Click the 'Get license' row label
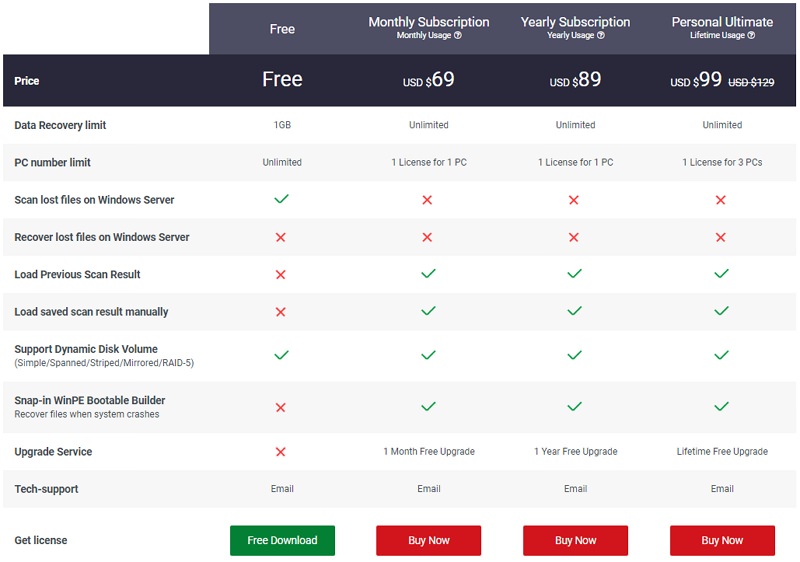This screenshot has width=800, height=562. point(41,540)
